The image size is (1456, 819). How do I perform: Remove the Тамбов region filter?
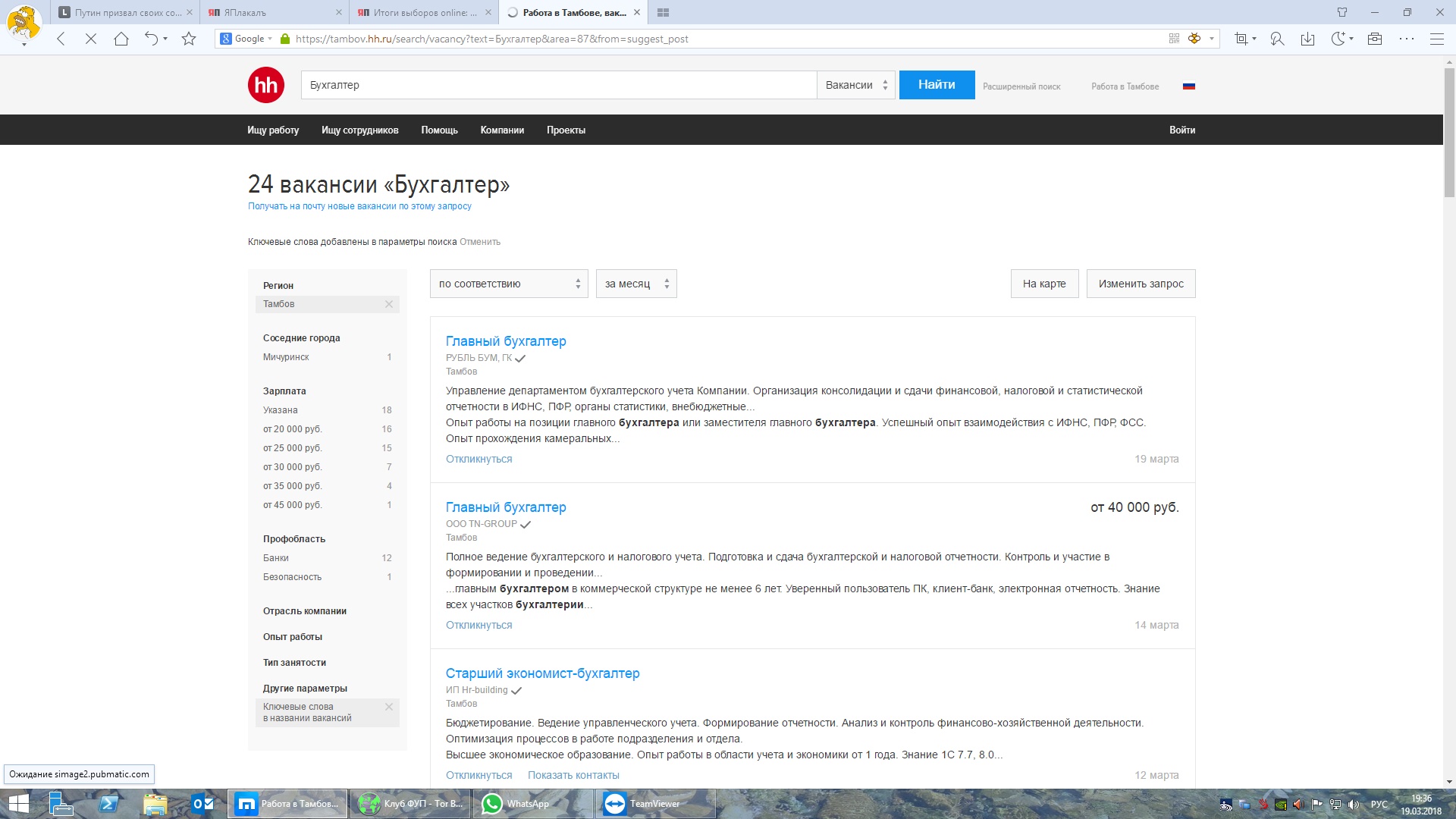click(389, 304)
